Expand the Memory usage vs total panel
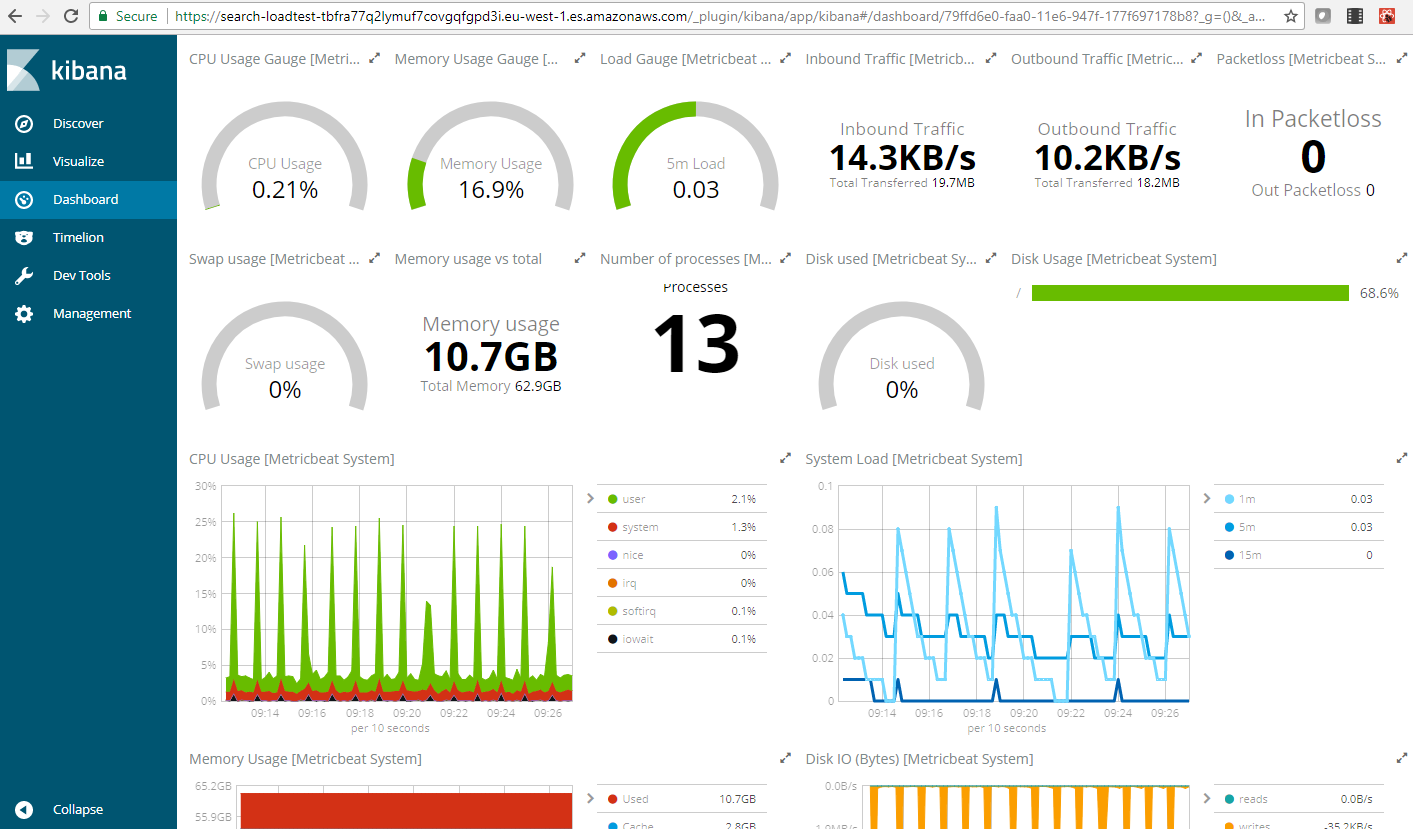This screenshot has height=829, width=1413. click(579, 259)
